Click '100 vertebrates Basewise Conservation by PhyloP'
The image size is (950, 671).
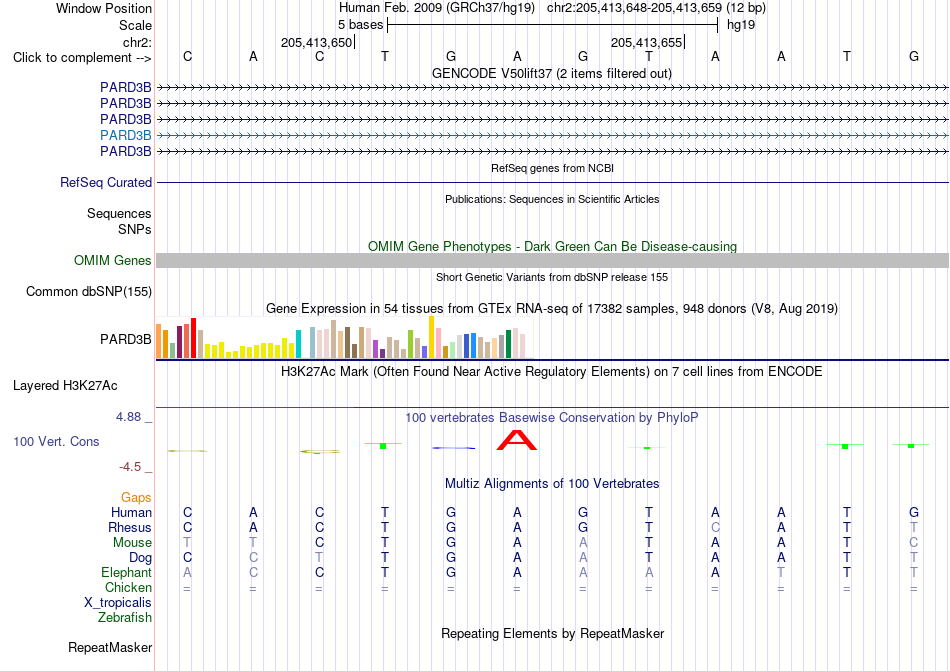[x=551, y=417]
